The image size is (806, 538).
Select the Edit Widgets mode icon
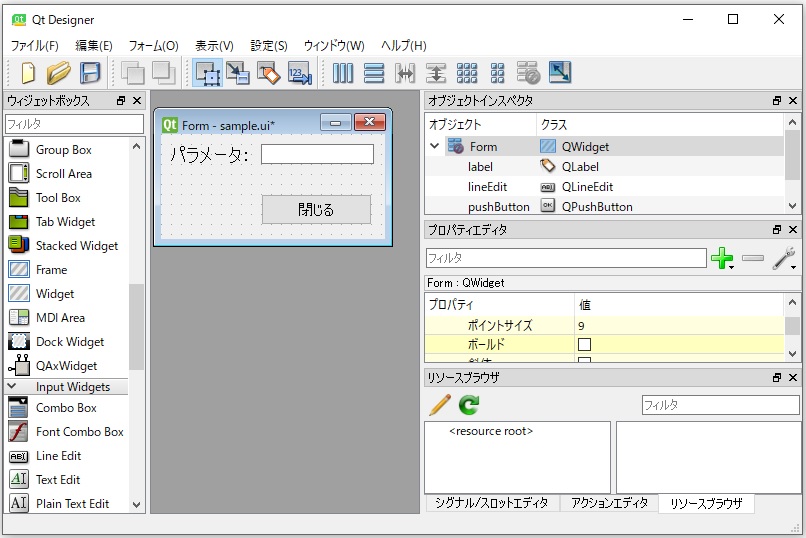click(208, 72)
